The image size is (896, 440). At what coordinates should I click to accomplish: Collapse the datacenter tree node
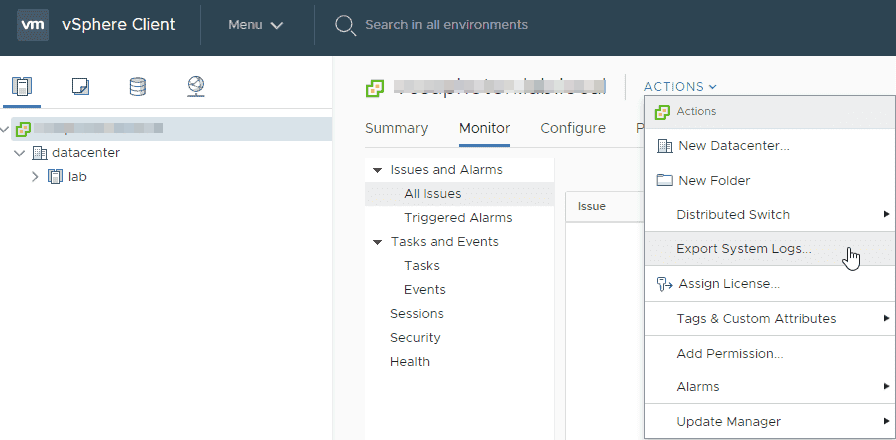click(x=19, y=153)
